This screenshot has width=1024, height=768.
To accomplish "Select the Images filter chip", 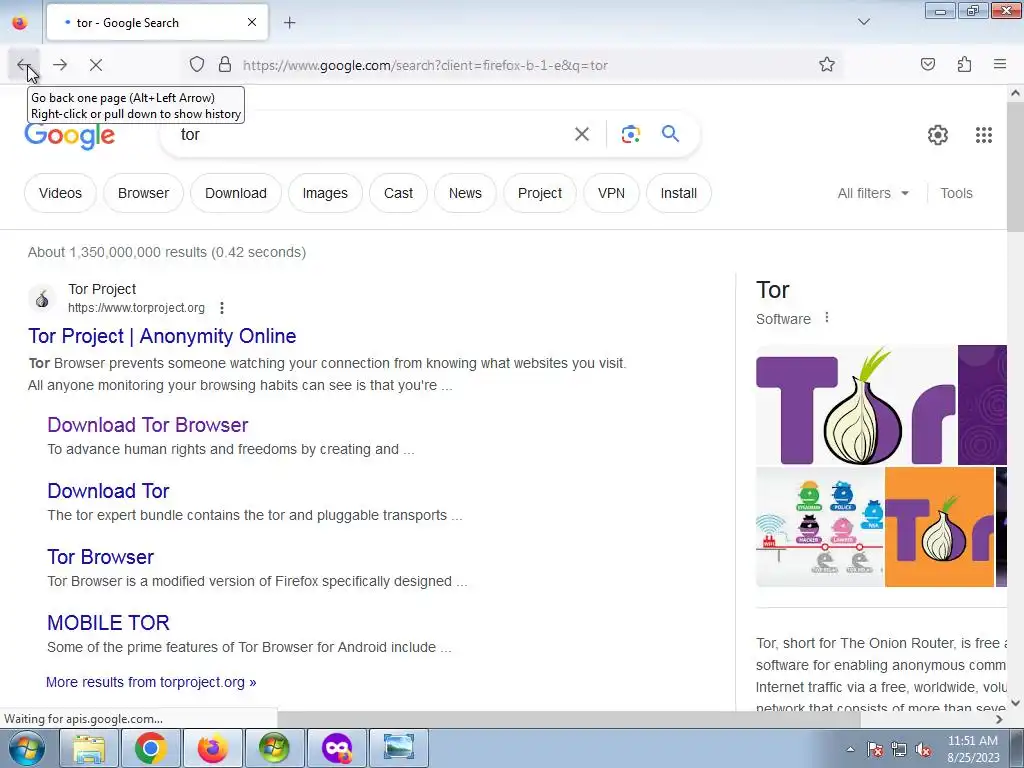I will tap(325, 193).
